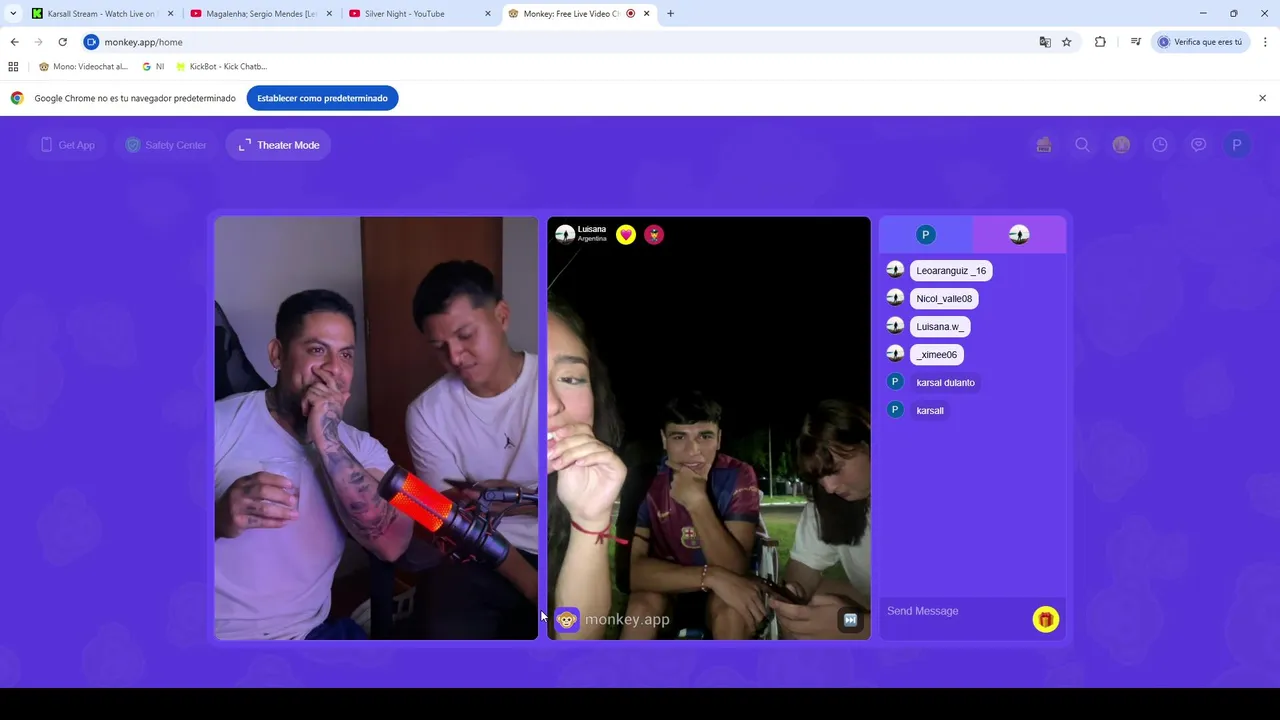The height and width of the screenshot is (720, 1280).
Task: Click the Nicol_valle08 message
Action: pyautogui.click(x=944, y=299)
